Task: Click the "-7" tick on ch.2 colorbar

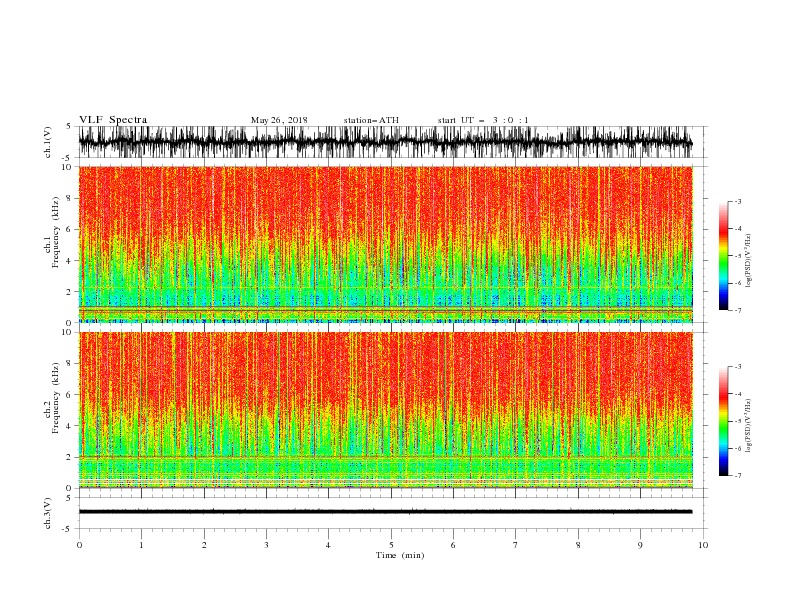Action: (x=738, y=476)
